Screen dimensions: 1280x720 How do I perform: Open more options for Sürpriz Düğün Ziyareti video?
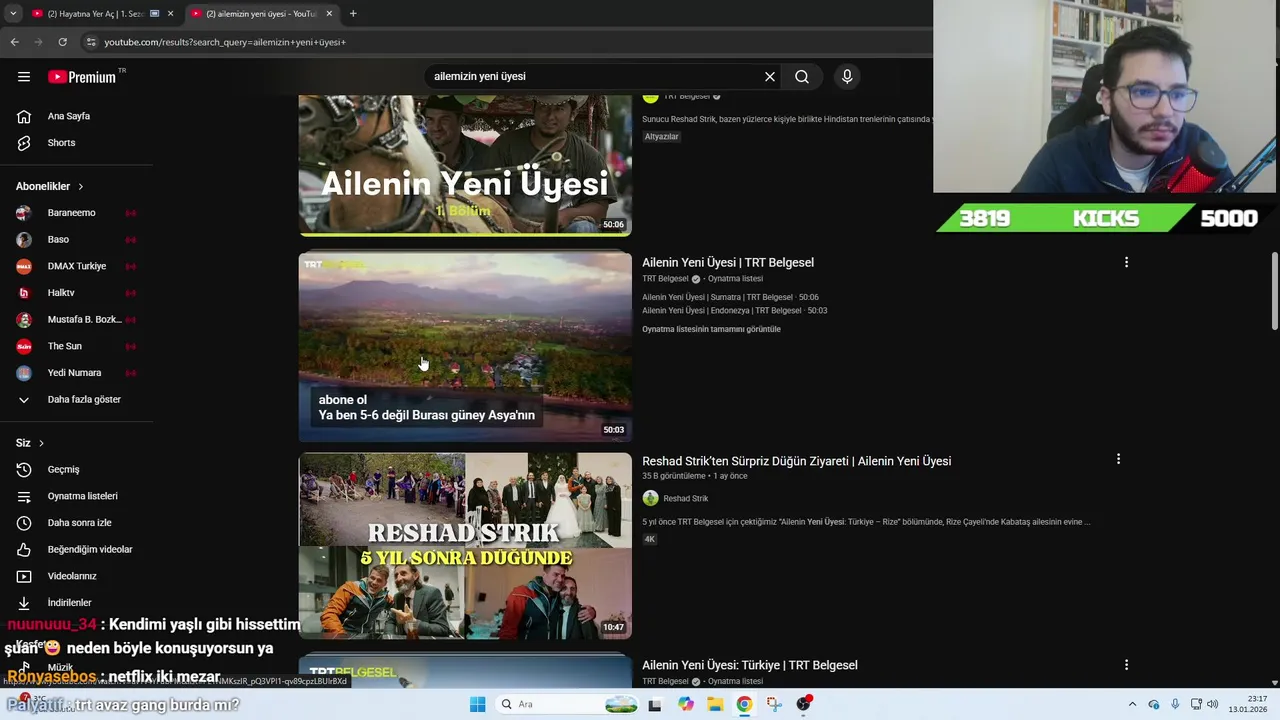point(1118,459)
